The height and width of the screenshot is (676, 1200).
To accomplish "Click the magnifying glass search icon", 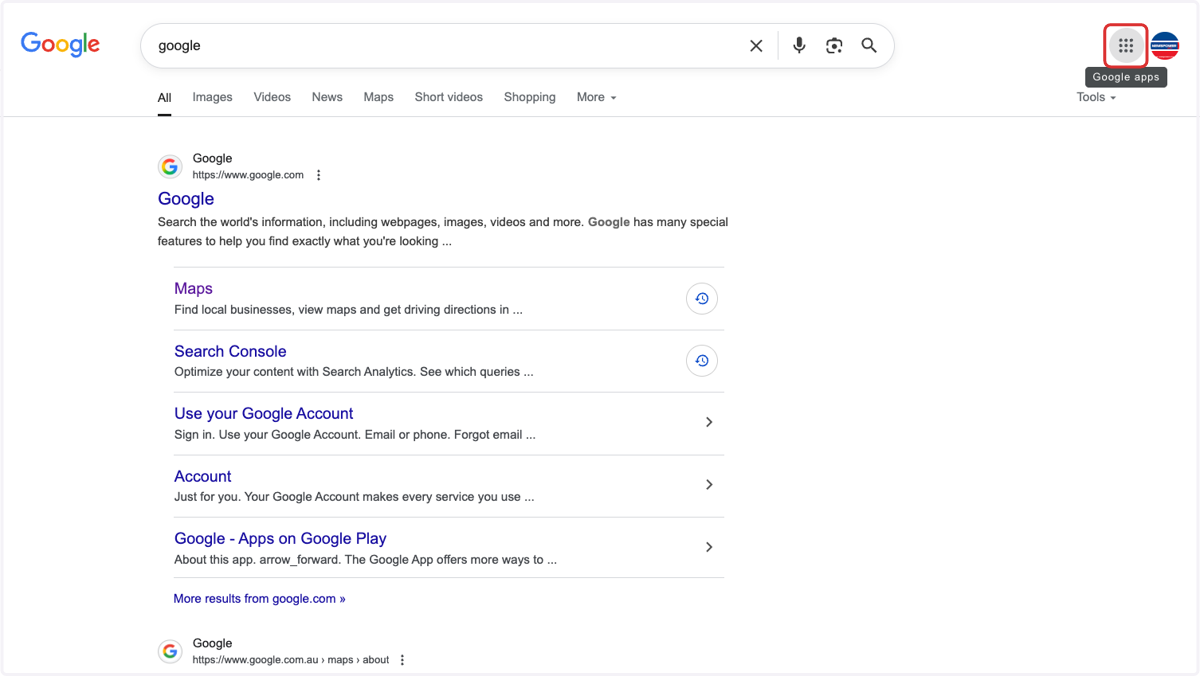I will 869,45.
